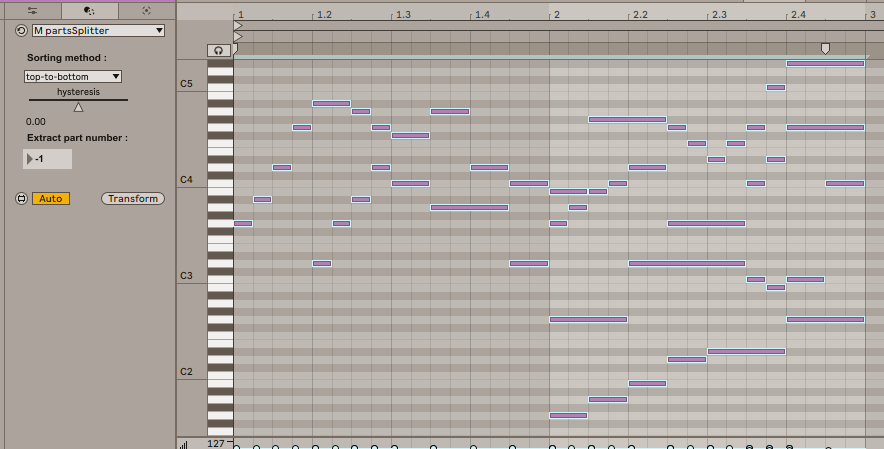
Task: Click the C5 label on piano roll
Action: click(187, 83)
